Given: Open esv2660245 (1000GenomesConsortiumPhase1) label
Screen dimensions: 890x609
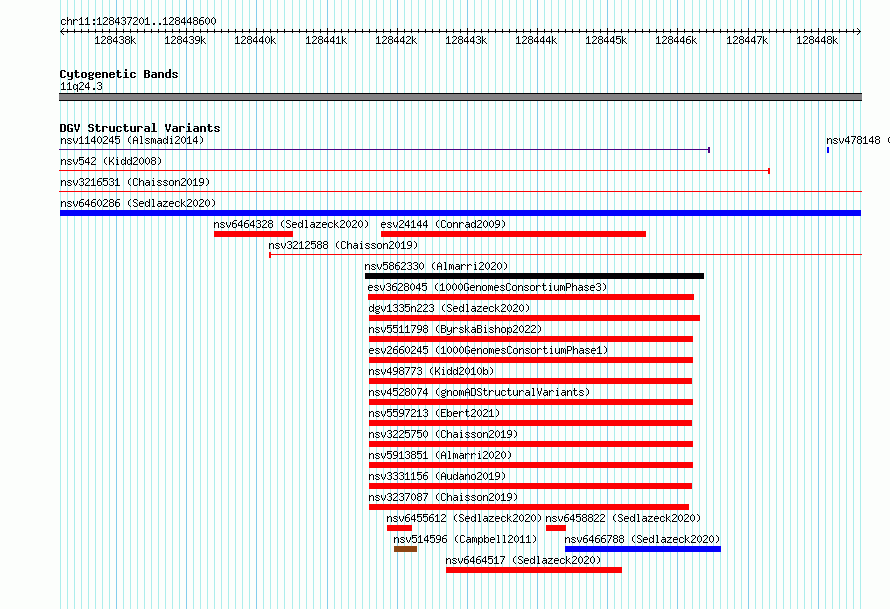Looking at the screenshot, I should pyautogui.click(x=488, y=350).
